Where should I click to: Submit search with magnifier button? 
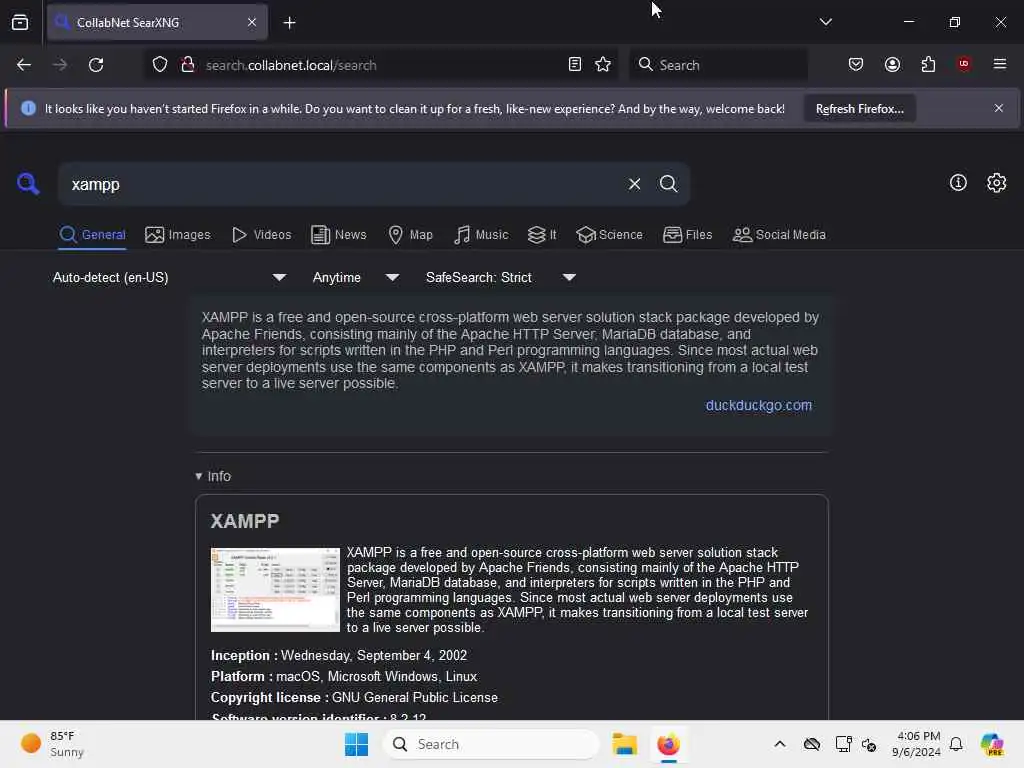668,184
